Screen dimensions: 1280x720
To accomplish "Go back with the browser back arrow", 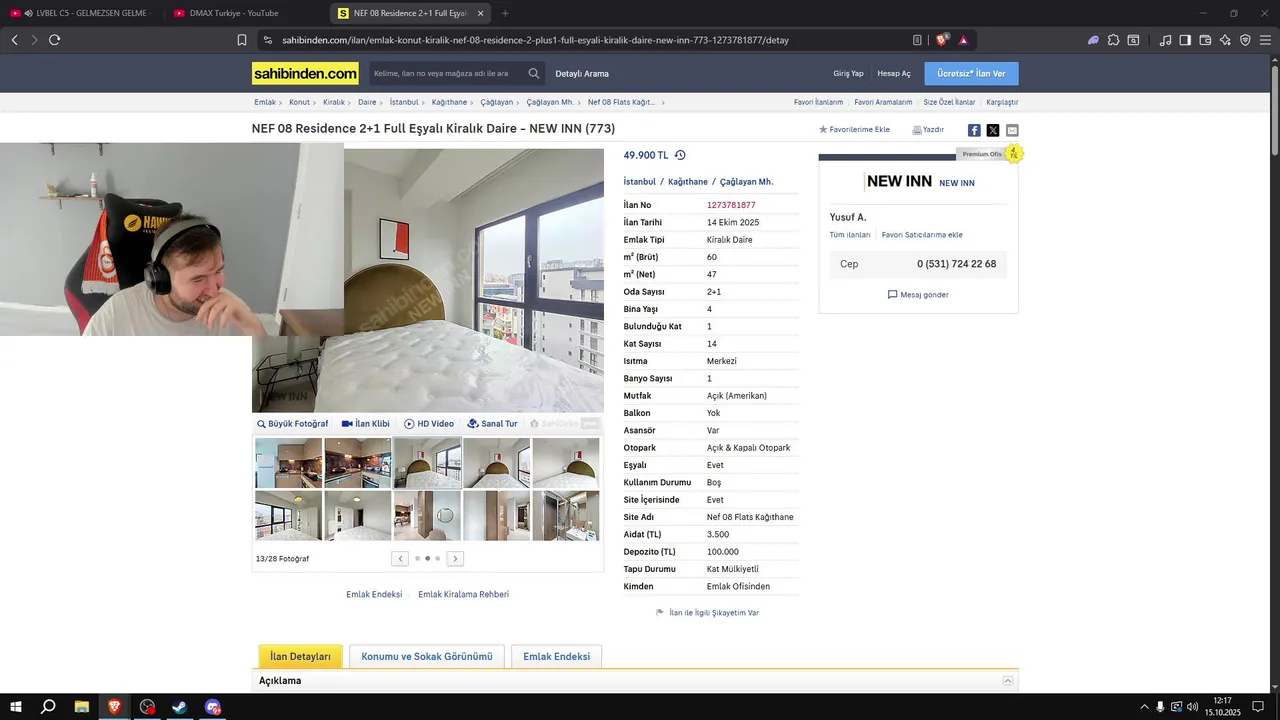I will tap(14, 40).
